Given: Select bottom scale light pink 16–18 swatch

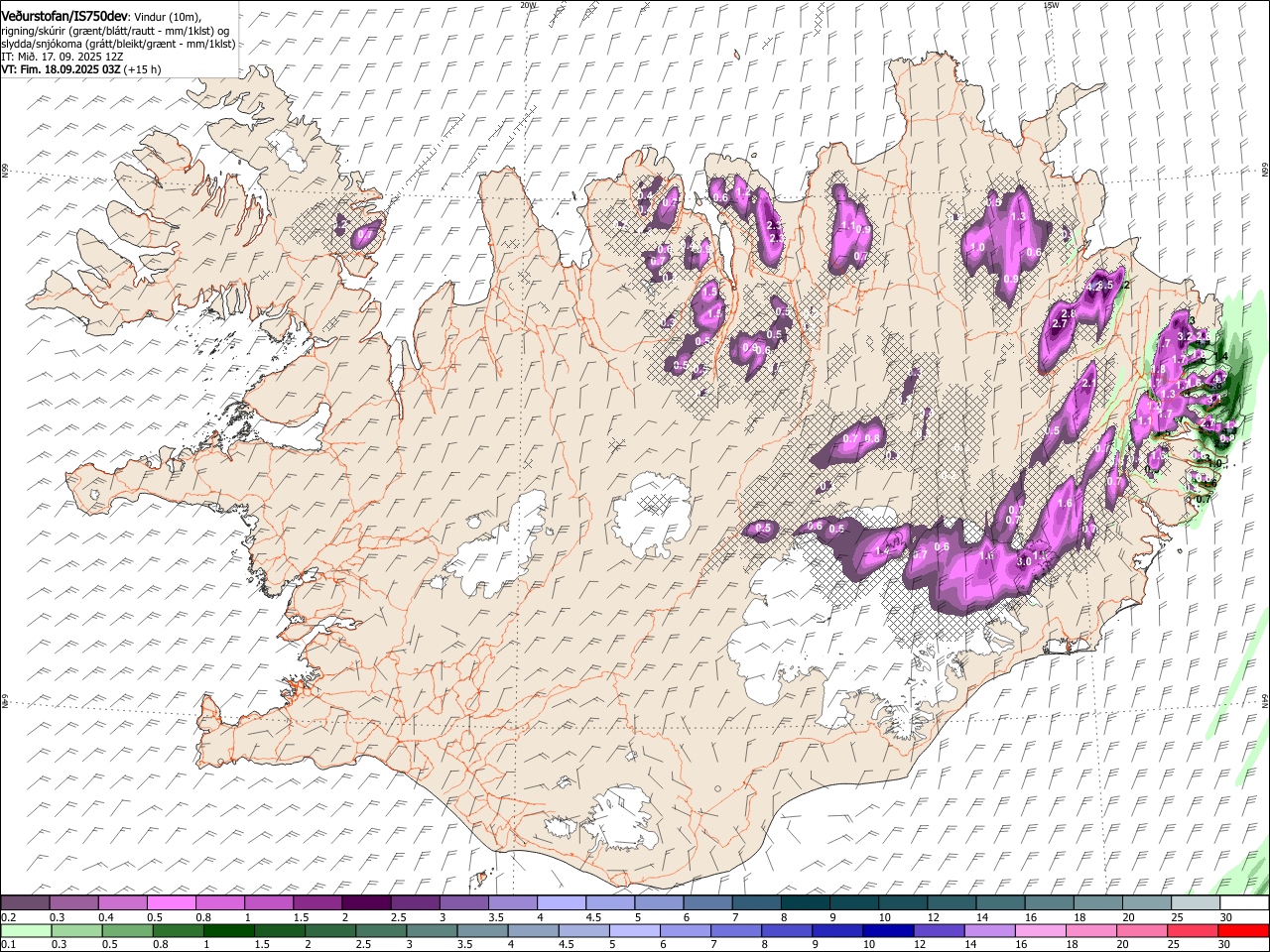Looking at the screenshot, I should pos(1040,930).
